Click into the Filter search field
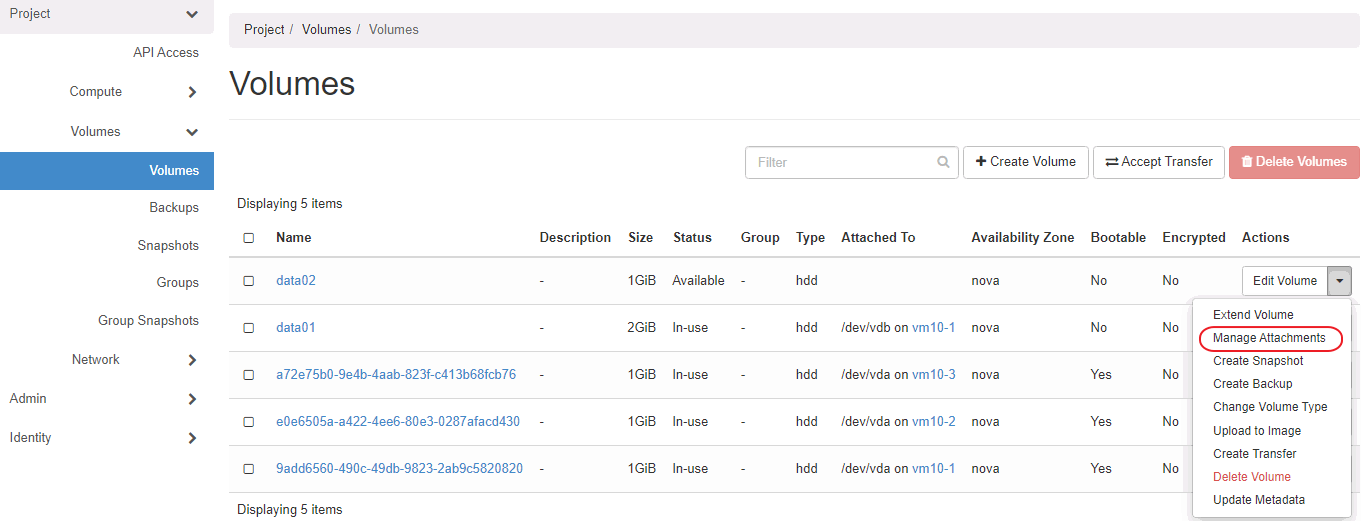 pyautogui.click(x=840, y=162)
